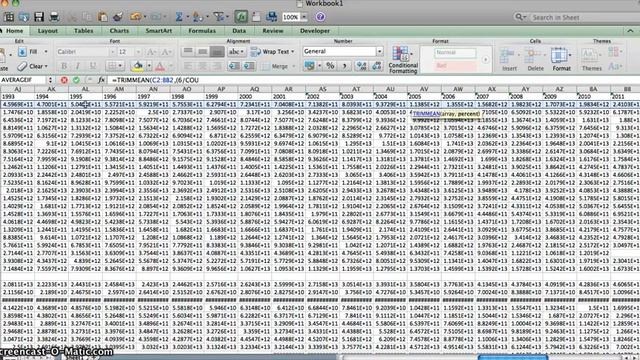Click the Undo icon in the toolbar
Screen dimensions: 640x360
[136, 17]
